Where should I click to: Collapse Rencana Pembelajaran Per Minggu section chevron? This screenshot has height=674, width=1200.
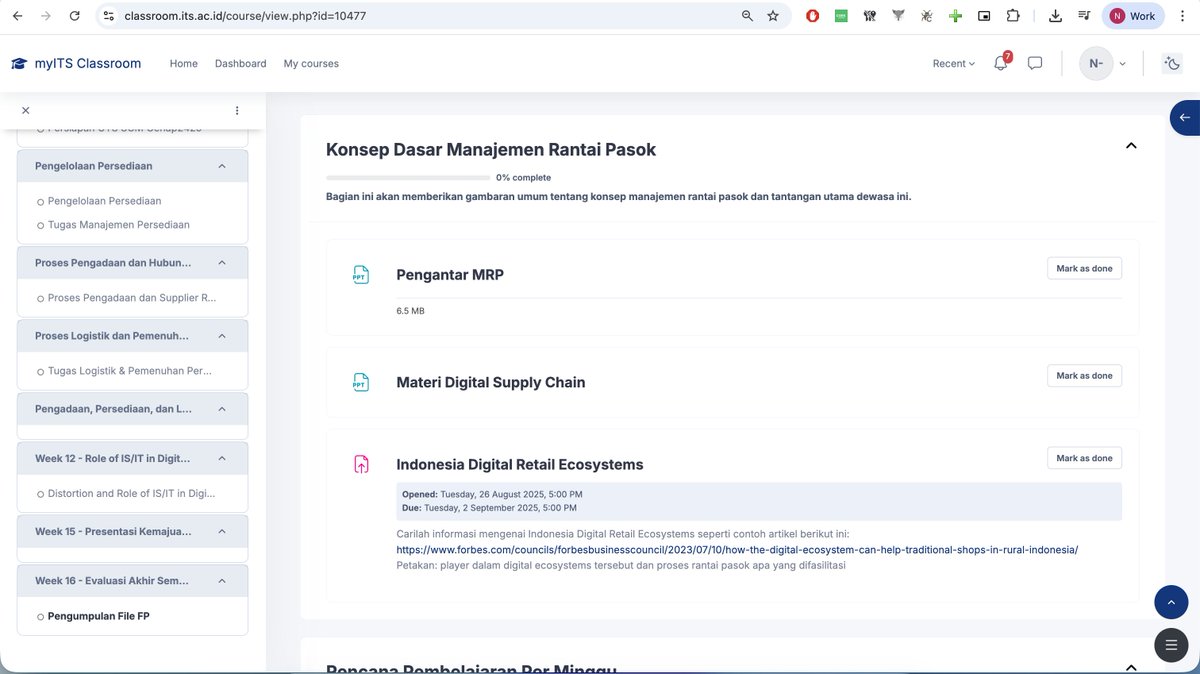(1131, 668)
